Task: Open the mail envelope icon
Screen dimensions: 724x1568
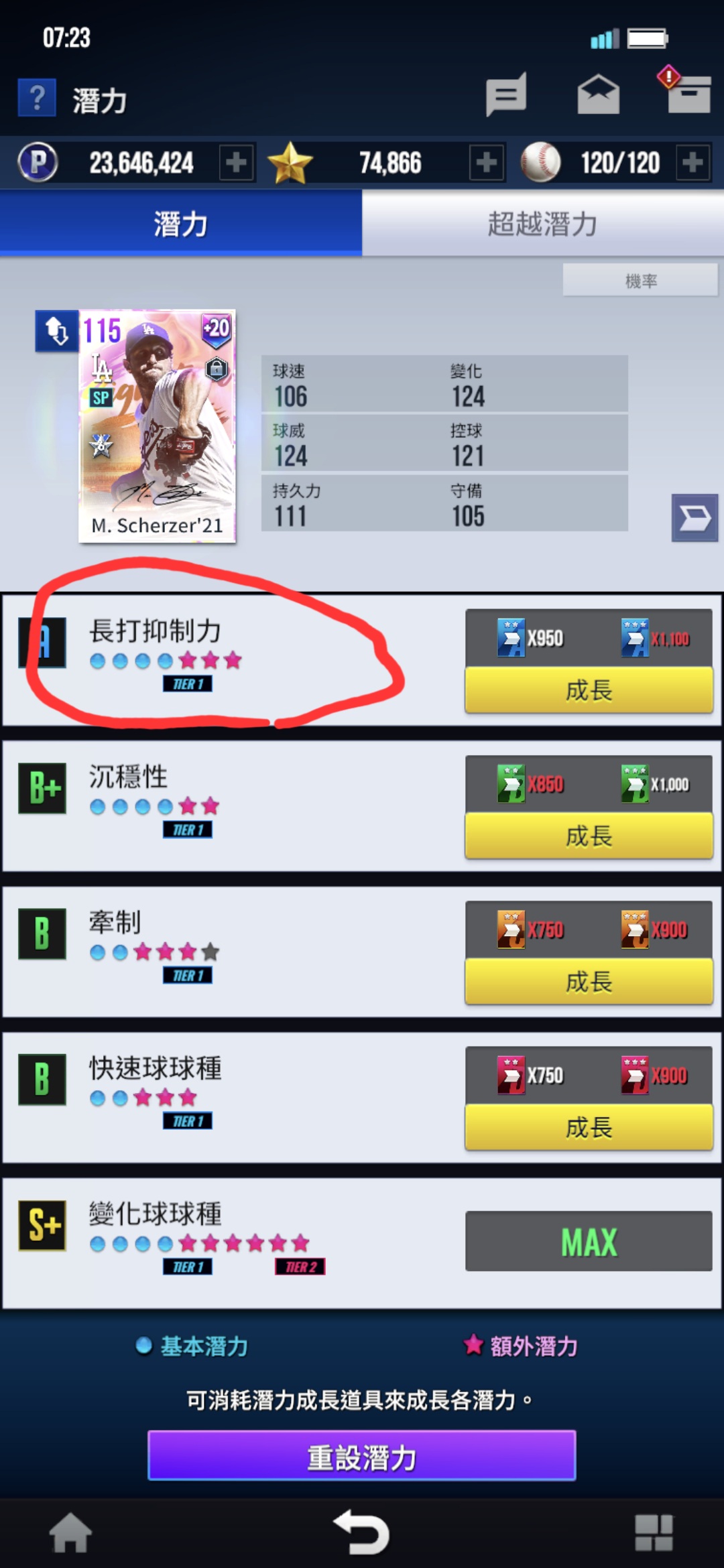Action: 598,94
